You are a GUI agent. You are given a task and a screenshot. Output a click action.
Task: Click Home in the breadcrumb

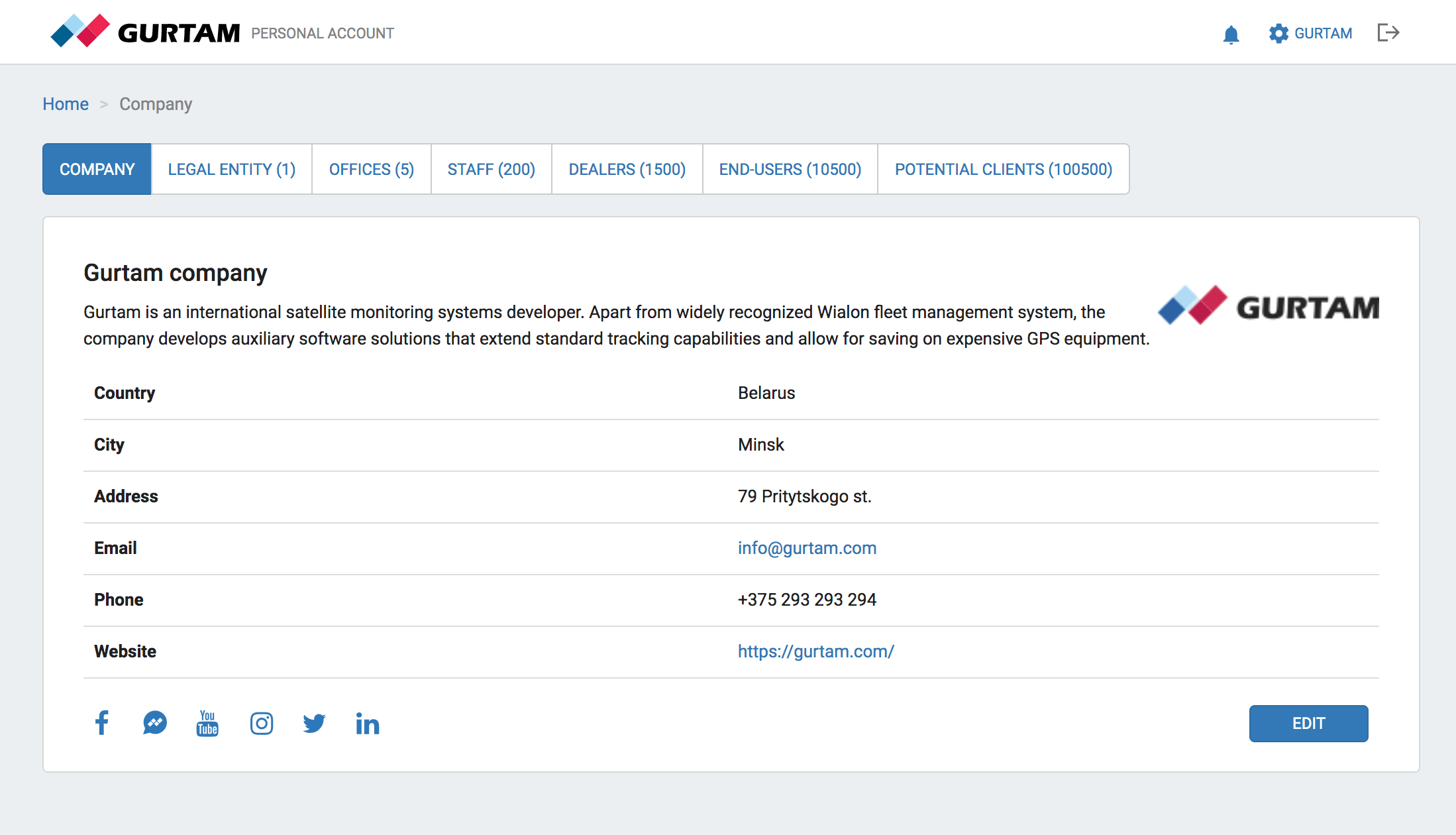[x=66, y=104]
